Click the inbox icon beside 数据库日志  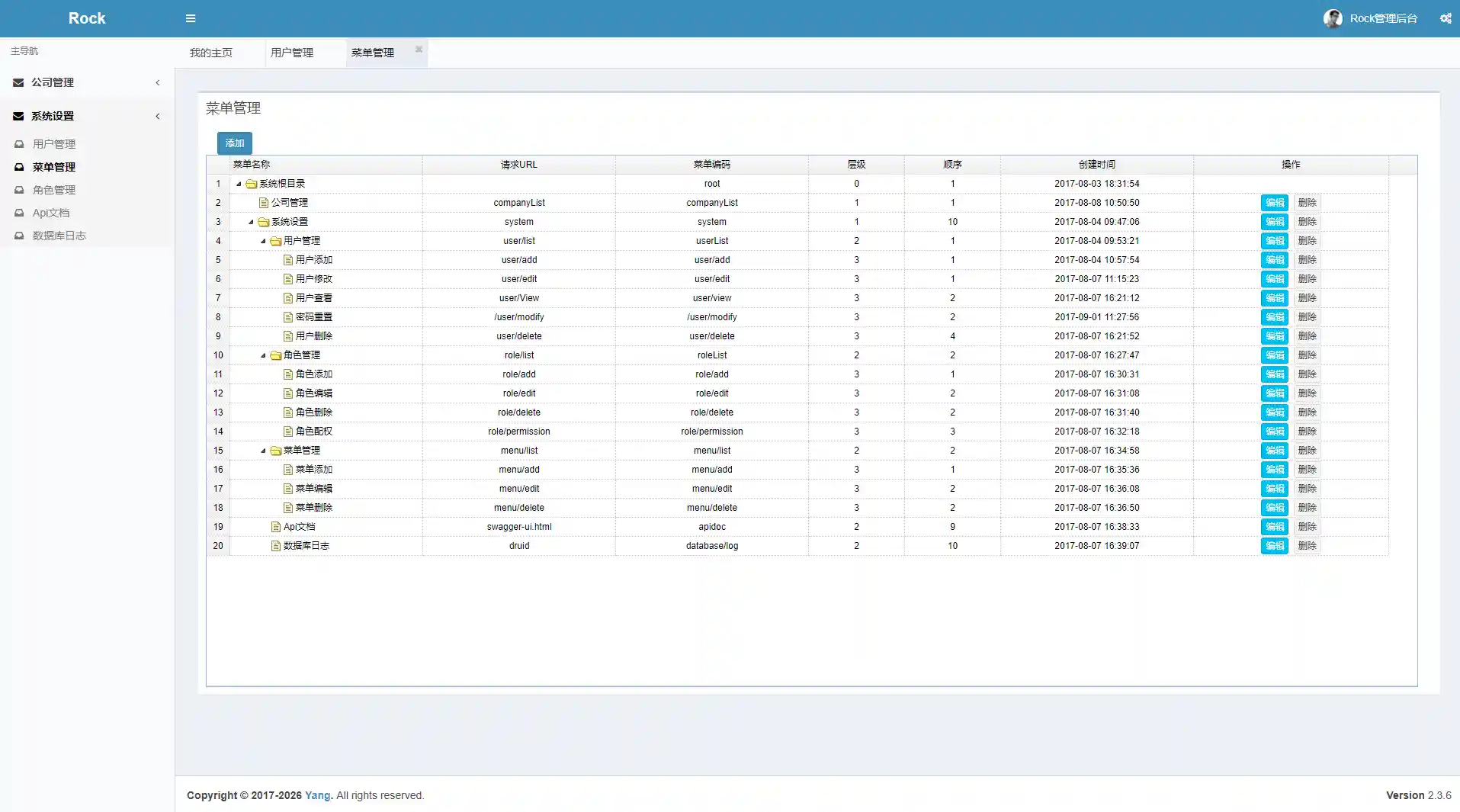point(19,236)
